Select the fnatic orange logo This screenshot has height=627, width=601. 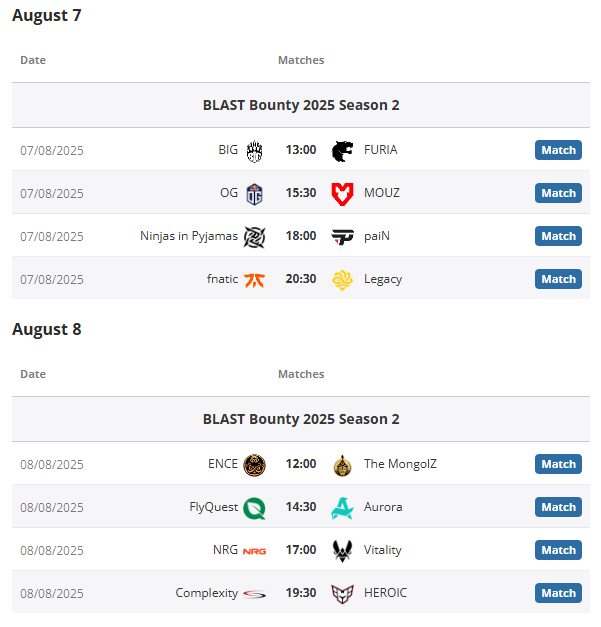(254, 279)
